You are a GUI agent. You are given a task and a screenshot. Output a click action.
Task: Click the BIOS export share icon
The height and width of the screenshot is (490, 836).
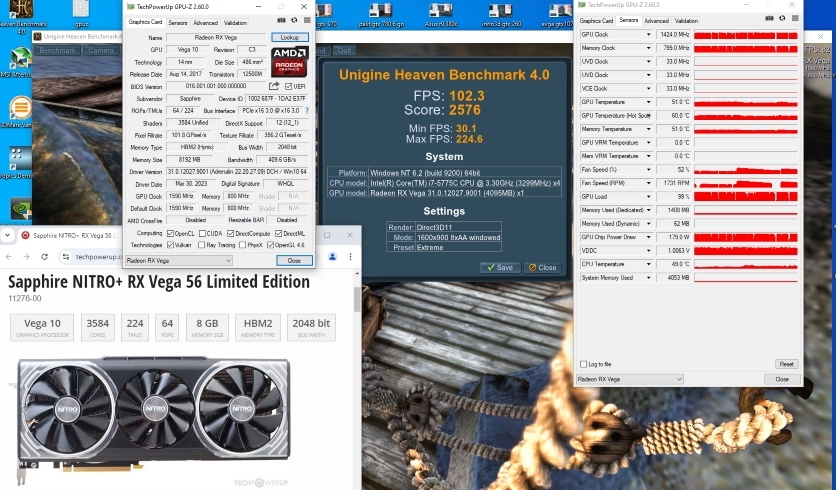pyautogui.click(x=274, y=86)
